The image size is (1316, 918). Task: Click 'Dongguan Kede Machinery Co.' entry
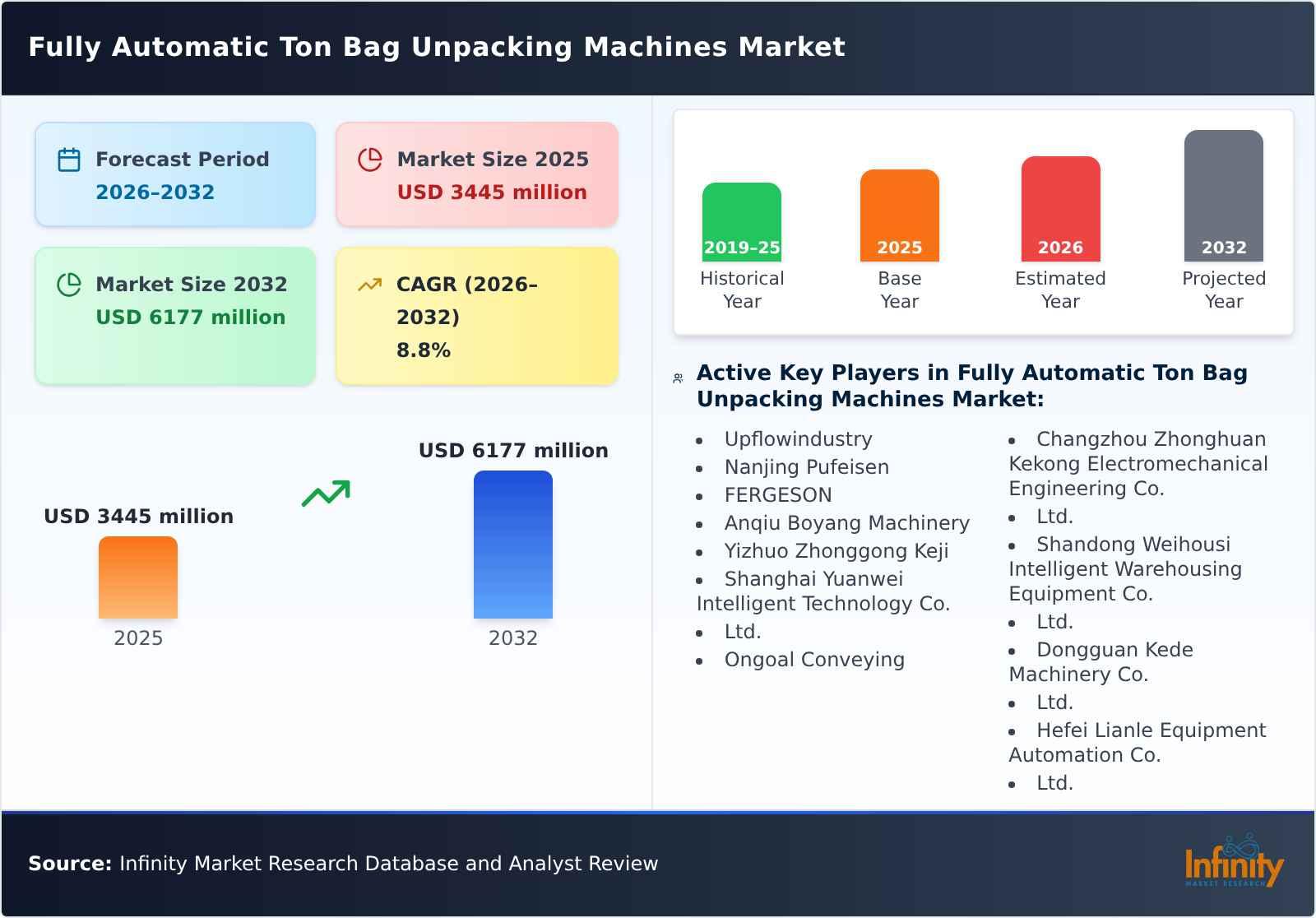(x=1101, y=662)
